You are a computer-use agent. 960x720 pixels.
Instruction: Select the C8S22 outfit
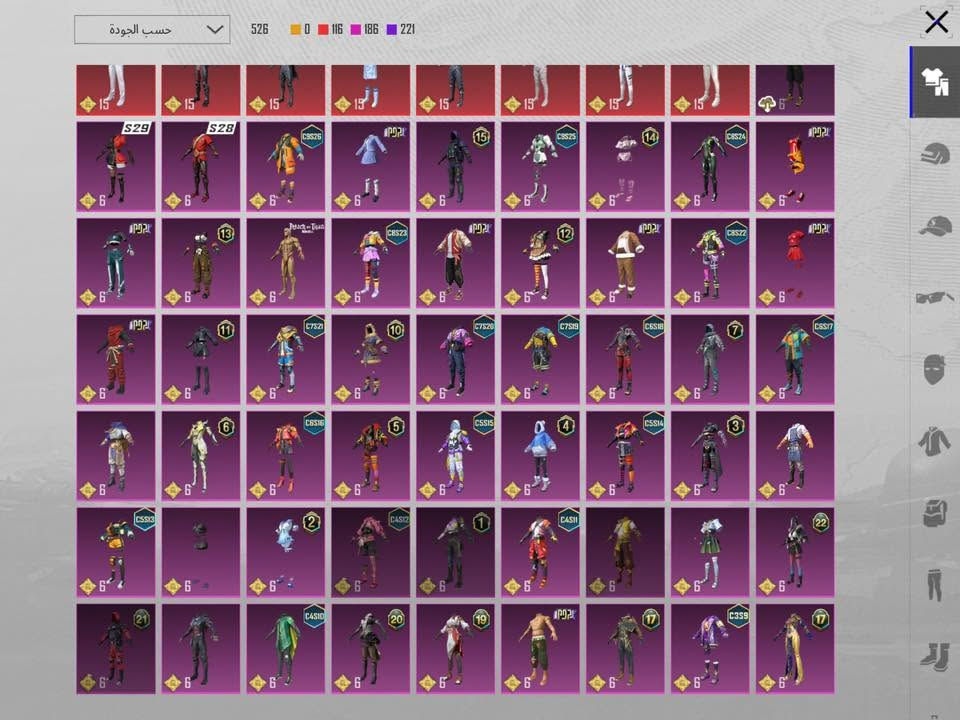[710, 263]
